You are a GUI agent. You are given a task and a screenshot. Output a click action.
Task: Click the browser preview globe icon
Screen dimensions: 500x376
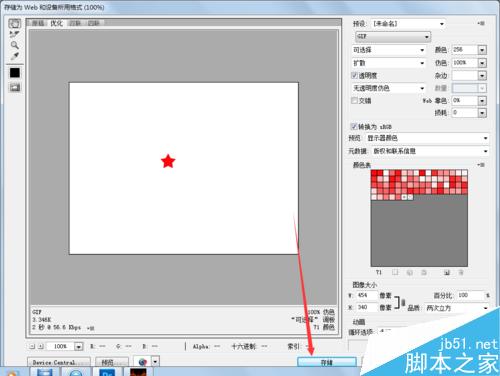143,362
